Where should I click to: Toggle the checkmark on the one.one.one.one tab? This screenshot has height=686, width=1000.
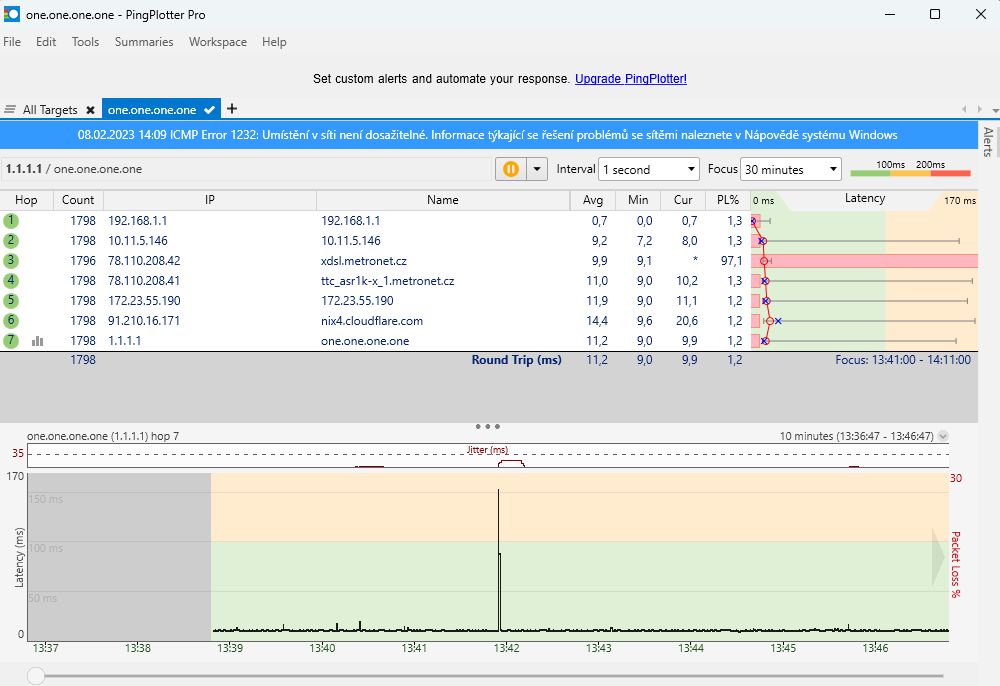209,110
